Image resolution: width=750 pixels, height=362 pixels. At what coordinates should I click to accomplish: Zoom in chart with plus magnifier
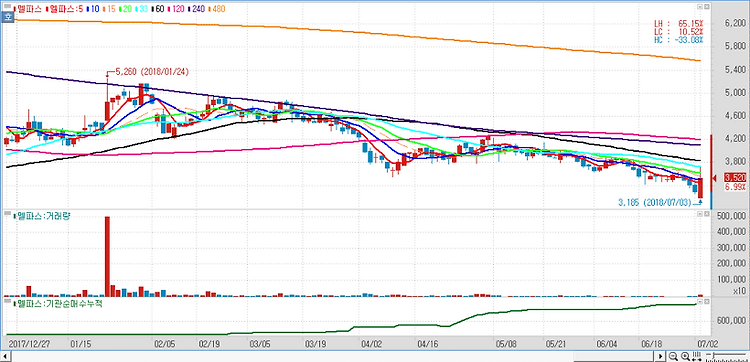pyautogui.click(x=685, y=356)
